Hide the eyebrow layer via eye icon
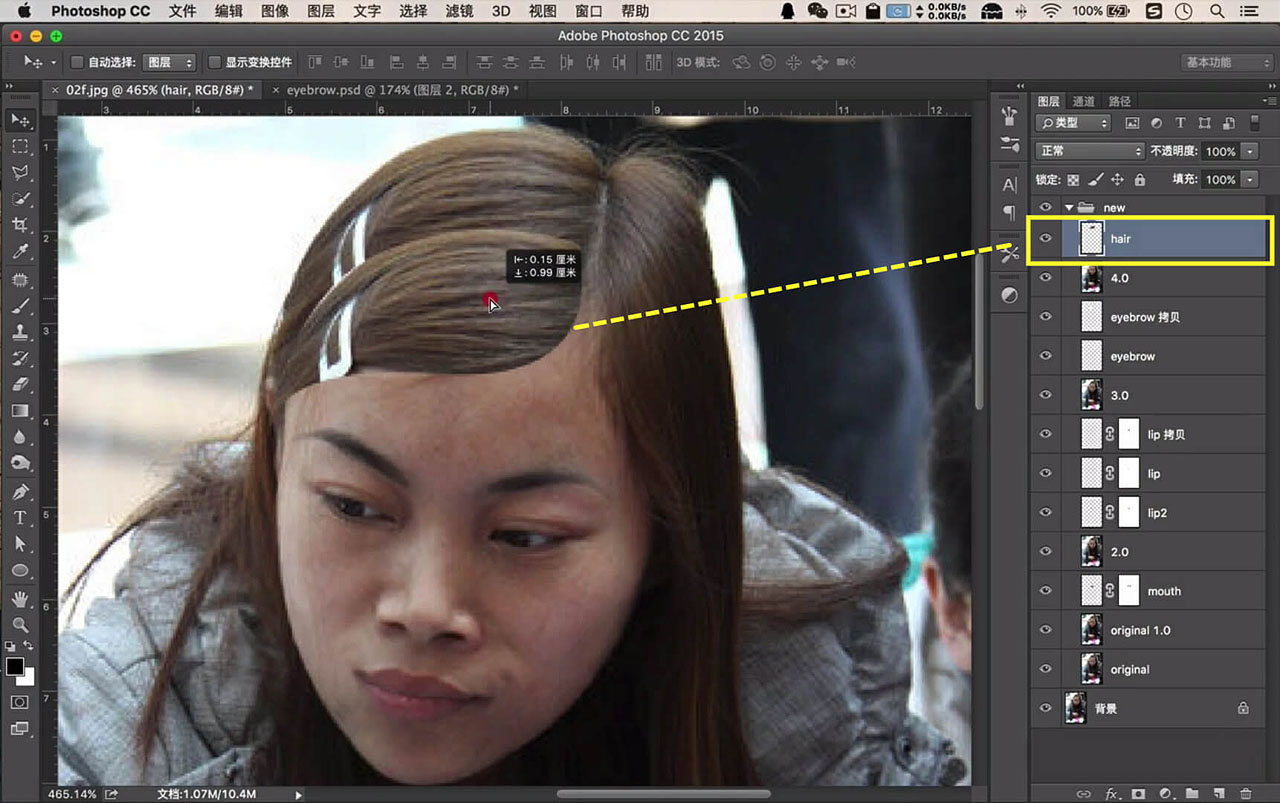Screen dimensions: 1280x803 click(1046, 356)
